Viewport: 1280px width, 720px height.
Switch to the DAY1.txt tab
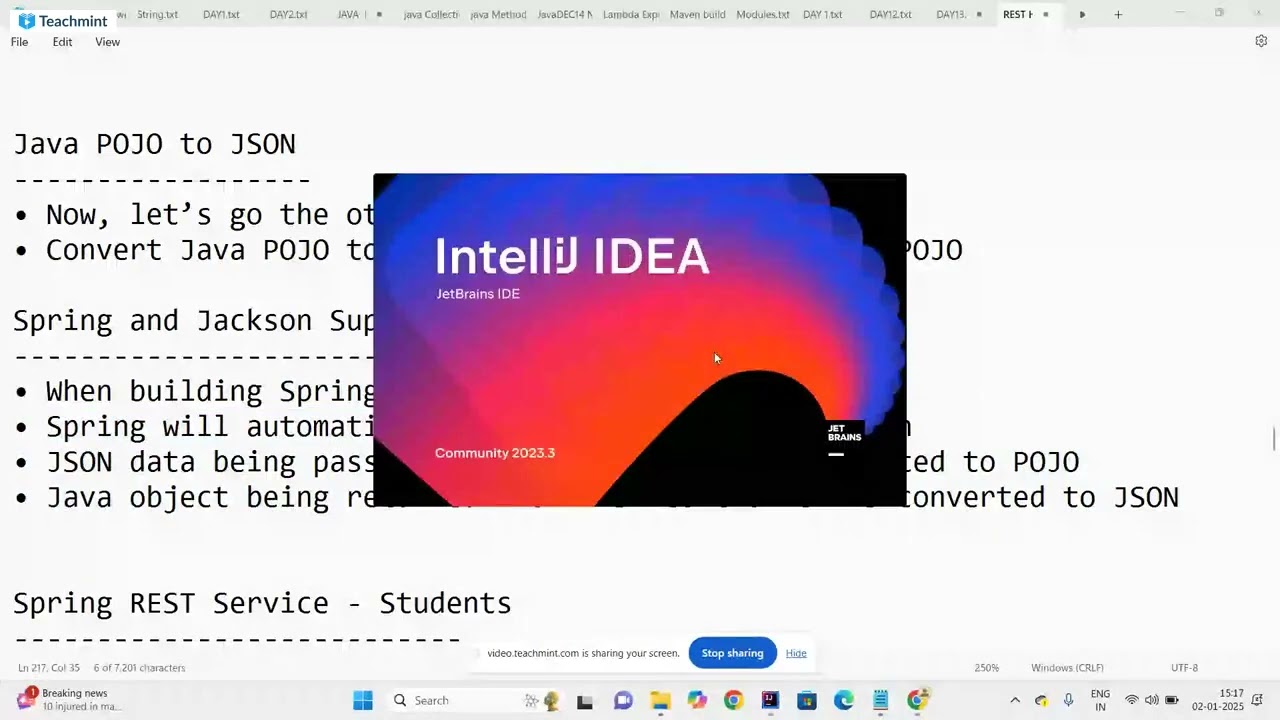221,14
